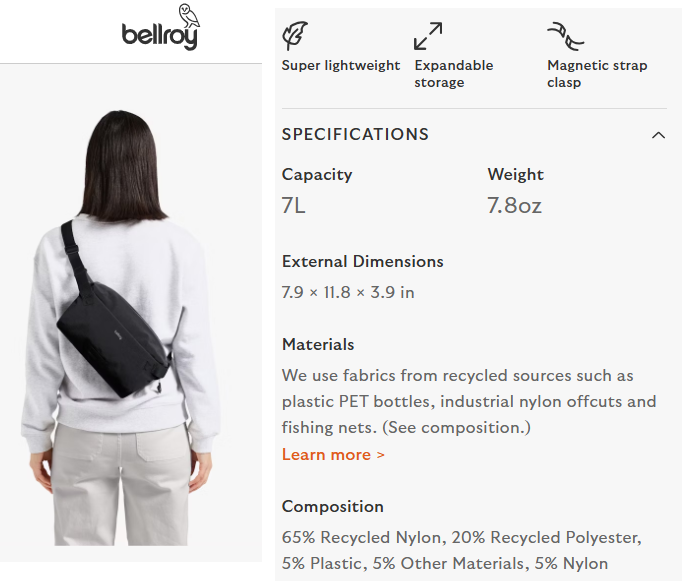Click the Materials heading

[318, 344]
